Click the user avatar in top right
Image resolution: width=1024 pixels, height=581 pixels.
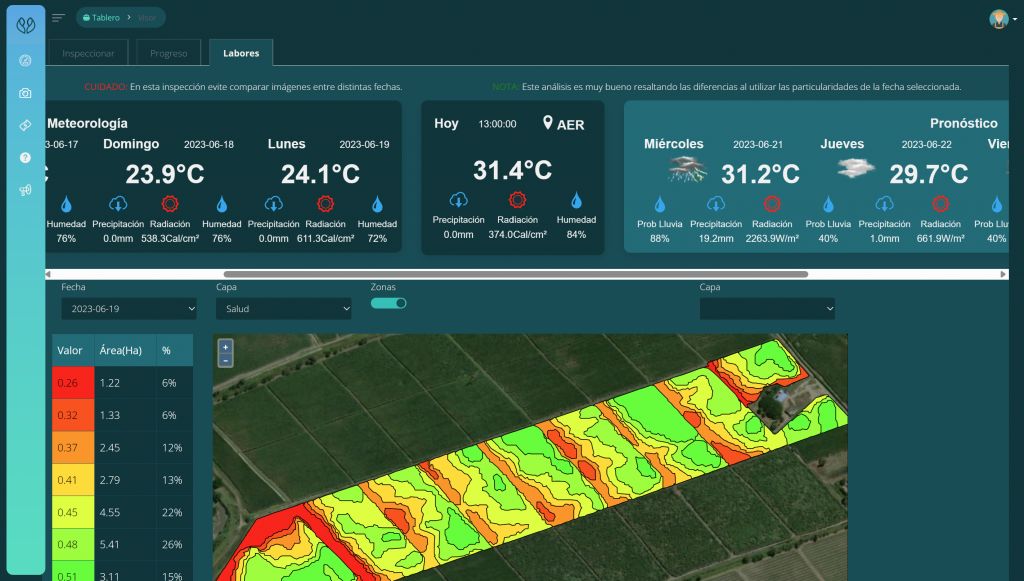pyautogui.click(x=998, y=19)
